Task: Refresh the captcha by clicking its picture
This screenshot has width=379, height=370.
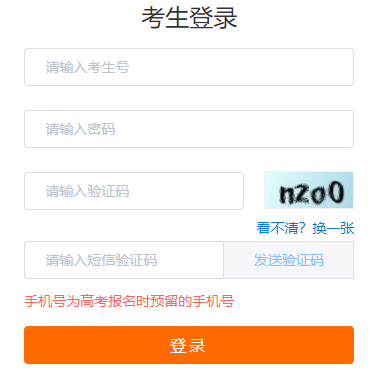Action: pos(309,190)
